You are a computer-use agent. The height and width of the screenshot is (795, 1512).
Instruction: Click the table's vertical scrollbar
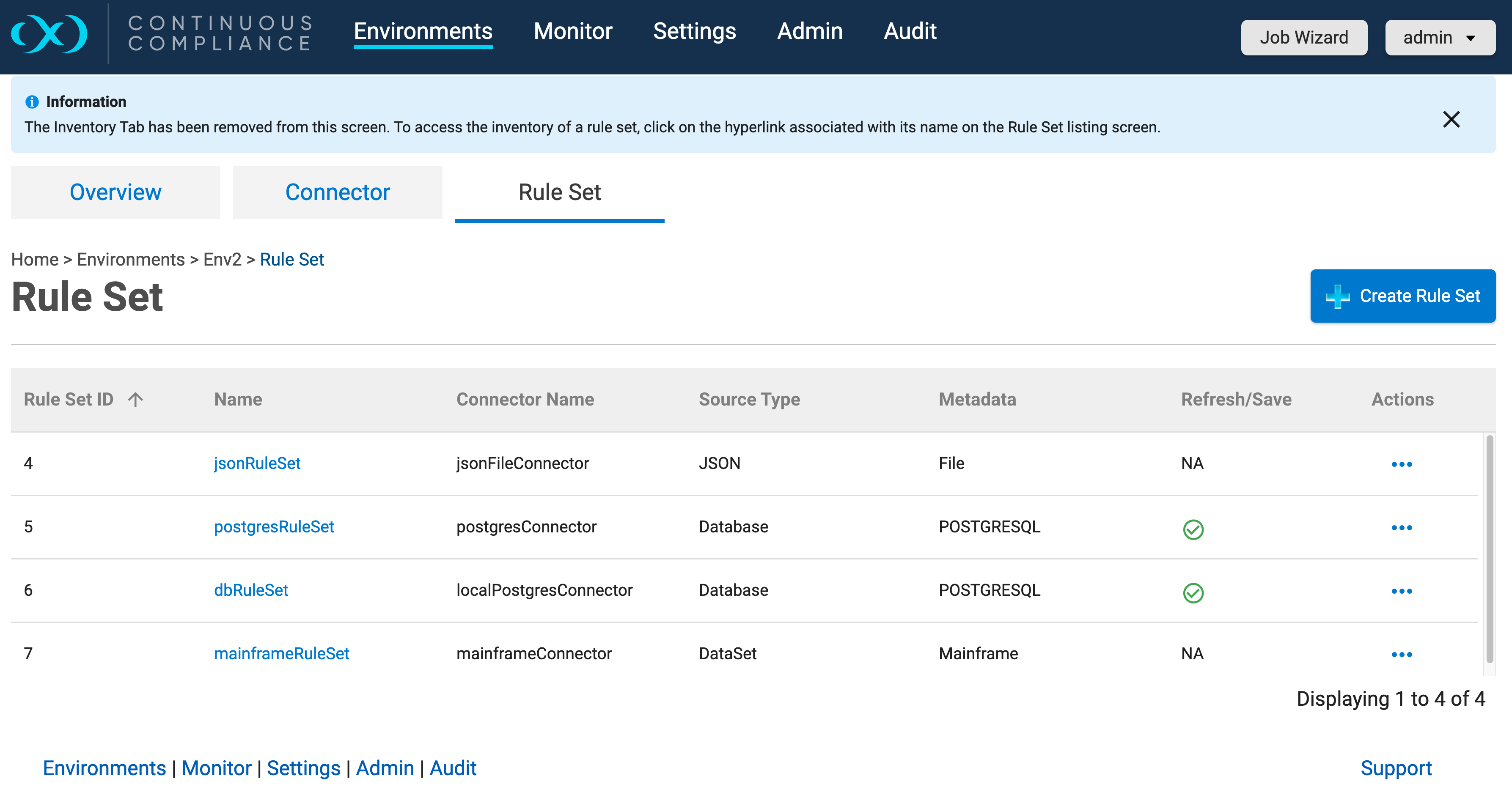[1489, 548]
